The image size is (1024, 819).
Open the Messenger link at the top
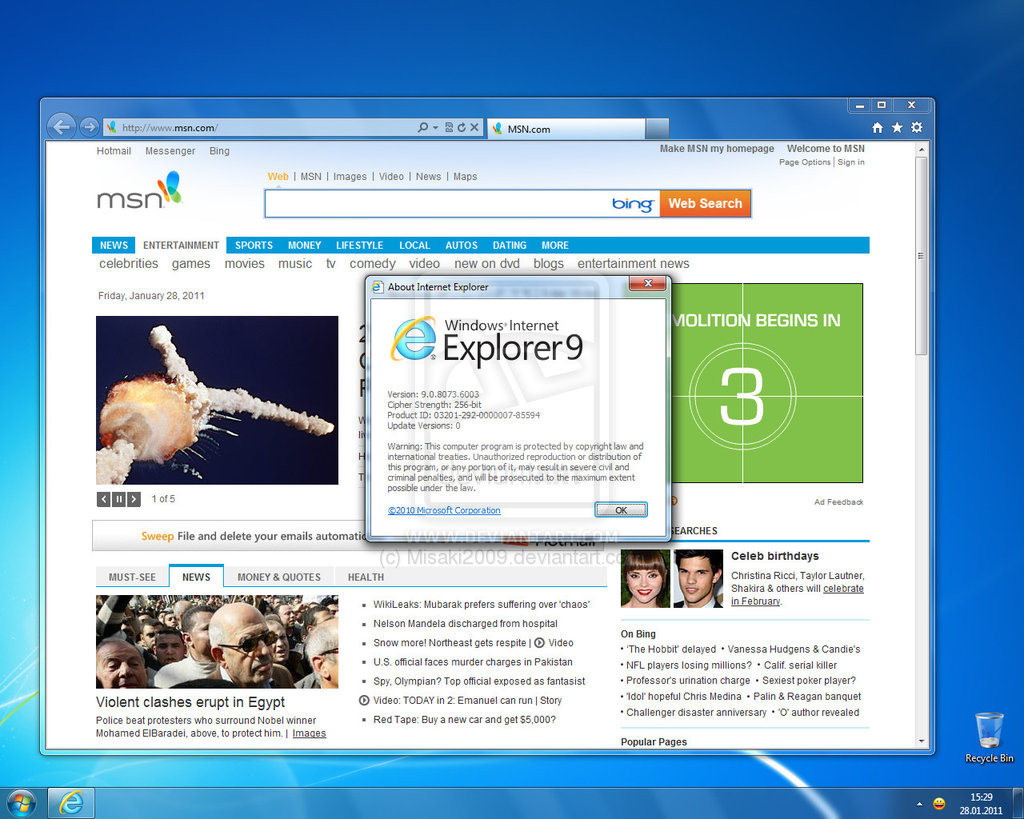click(x=170, y=151)
